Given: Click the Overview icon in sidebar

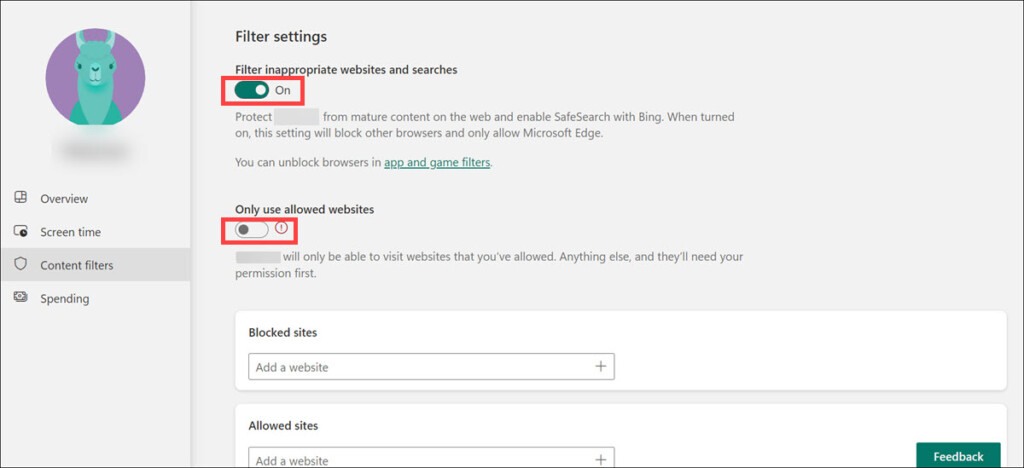Looking at the screenshot, I should point(20,198).
